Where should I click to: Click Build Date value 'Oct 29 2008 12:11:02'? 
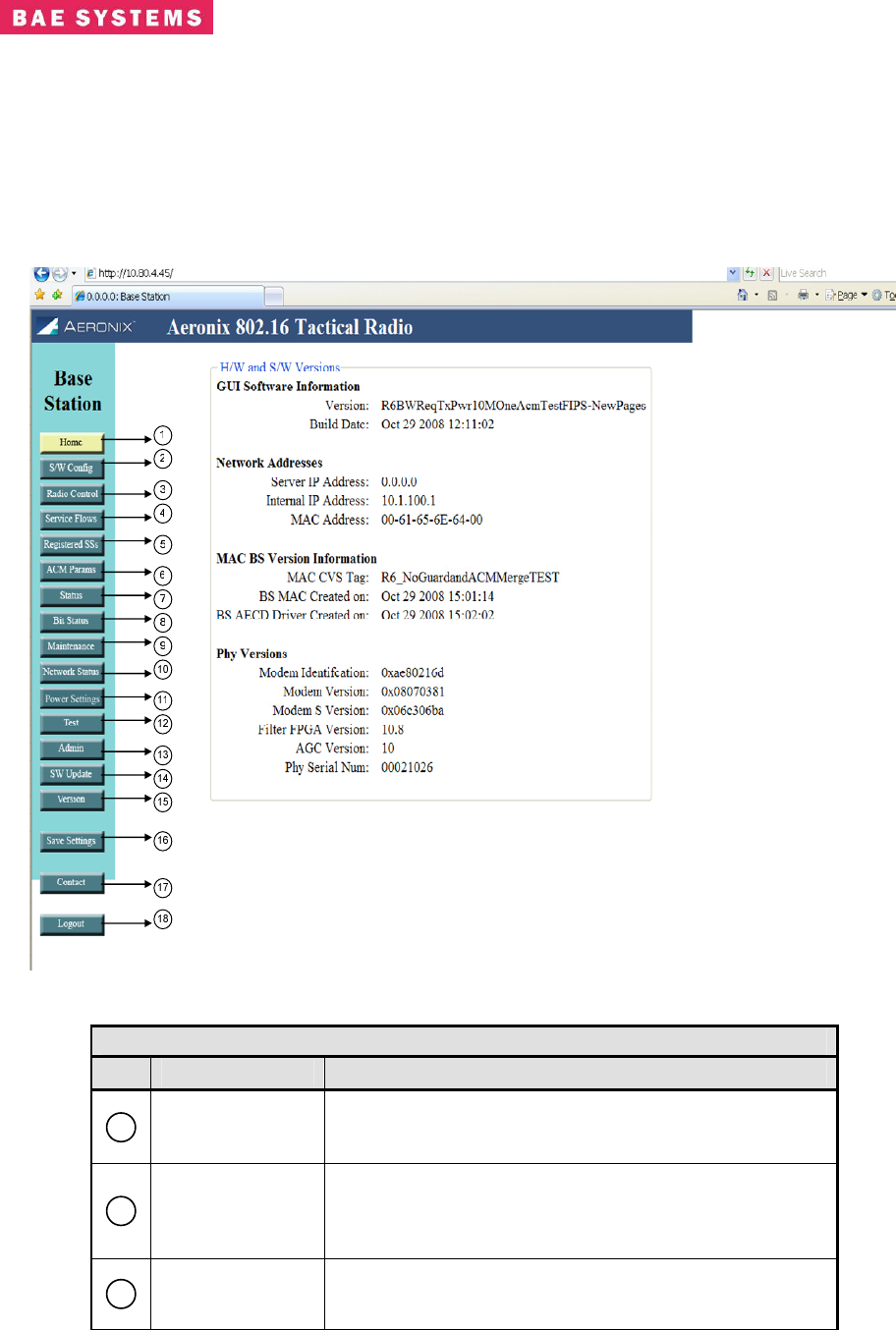(x=437, y=424)
